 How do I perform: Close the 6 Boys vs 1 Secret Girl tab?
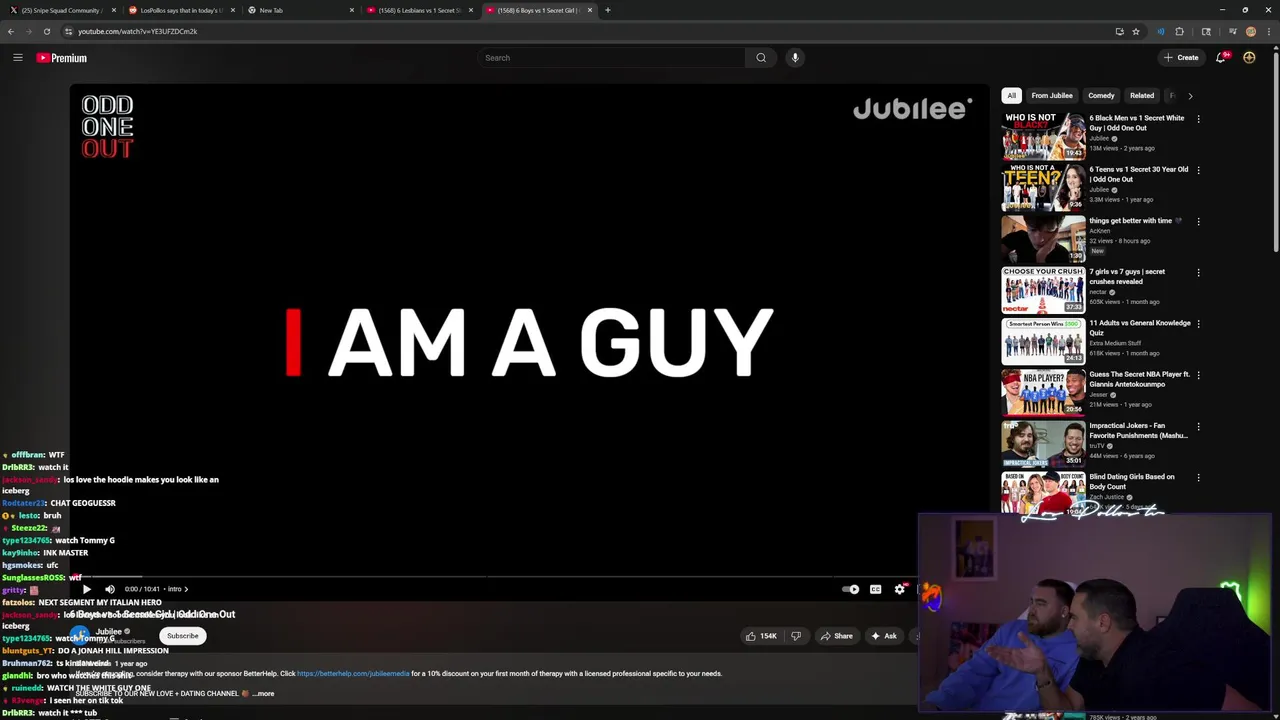pyautogui.click(x=590, y=10)
